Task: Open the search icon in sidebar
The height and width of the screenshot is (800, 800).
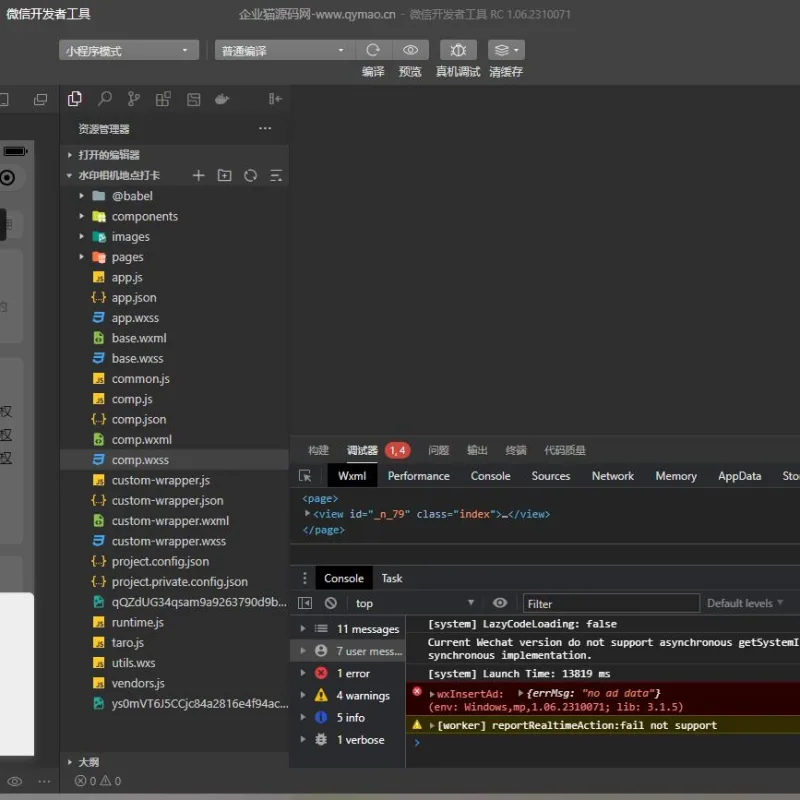Action: click(105, 98)
